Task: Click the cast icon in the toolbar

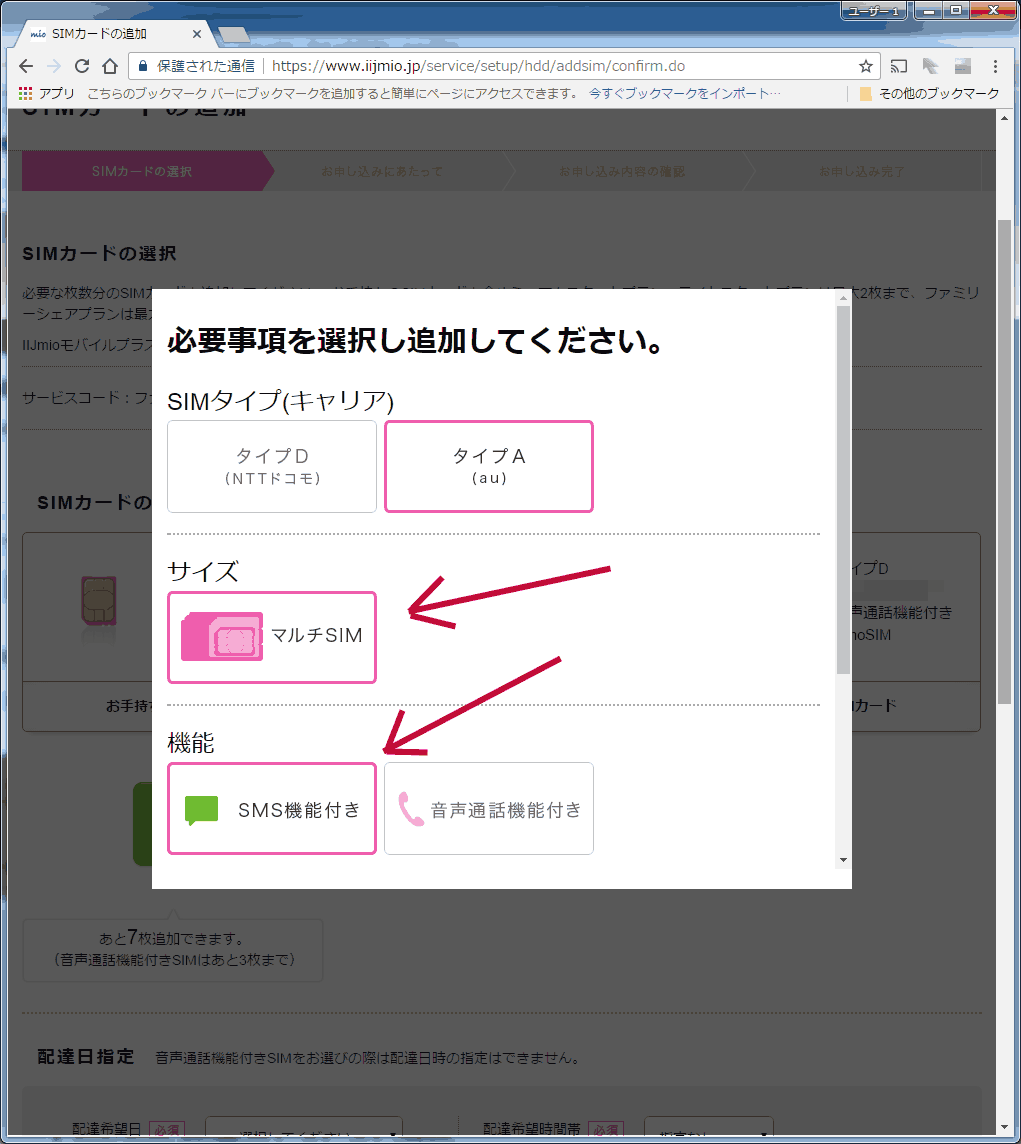Action: point(899,66)
